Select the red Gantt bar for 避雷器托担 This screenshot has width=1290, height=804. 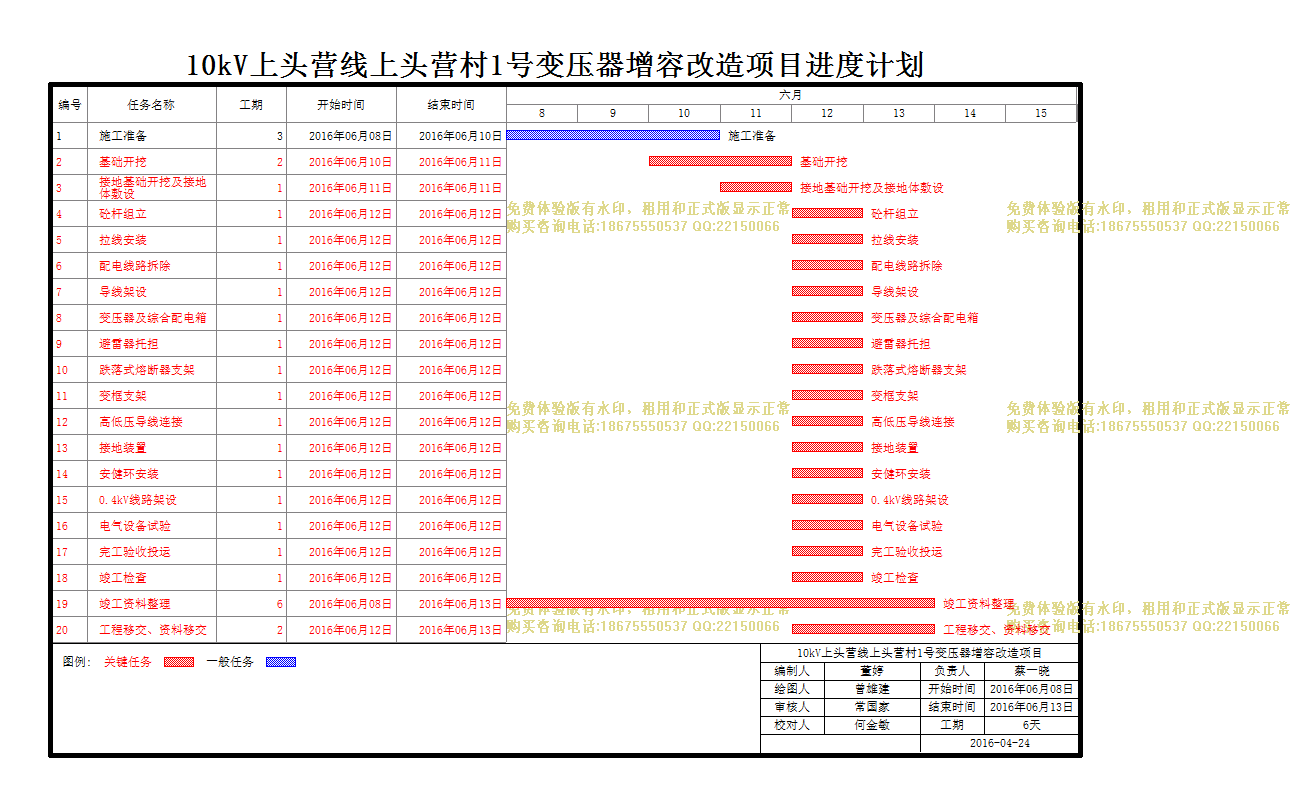point(827,343)
